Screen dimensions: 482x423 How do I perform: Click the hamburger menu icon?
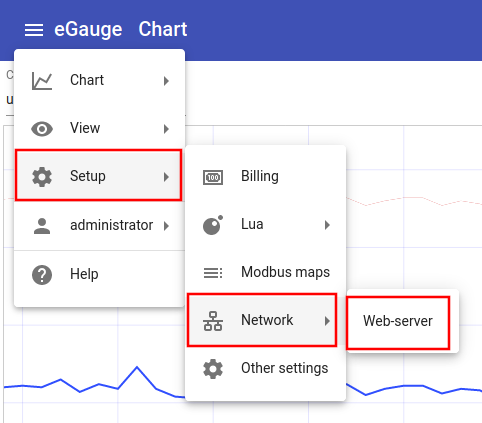coord(34,30)
